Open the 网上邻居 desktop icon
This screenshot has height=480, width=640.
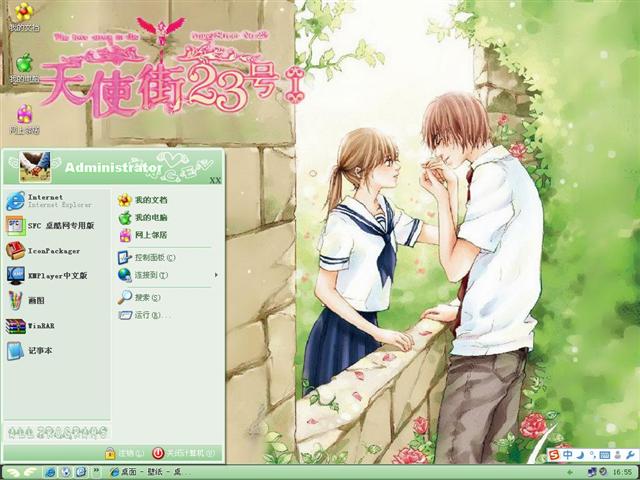(x=24, y=119)
